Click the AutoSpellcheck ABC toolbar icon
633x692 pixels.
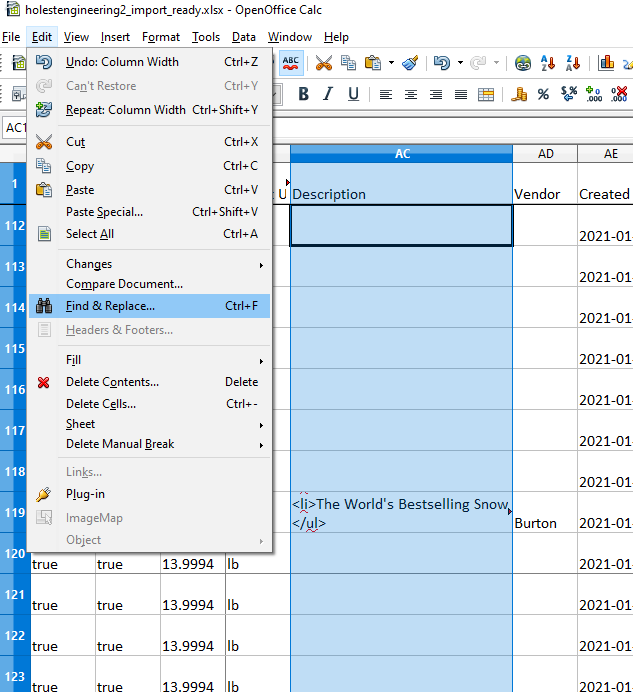pos(292,62)
